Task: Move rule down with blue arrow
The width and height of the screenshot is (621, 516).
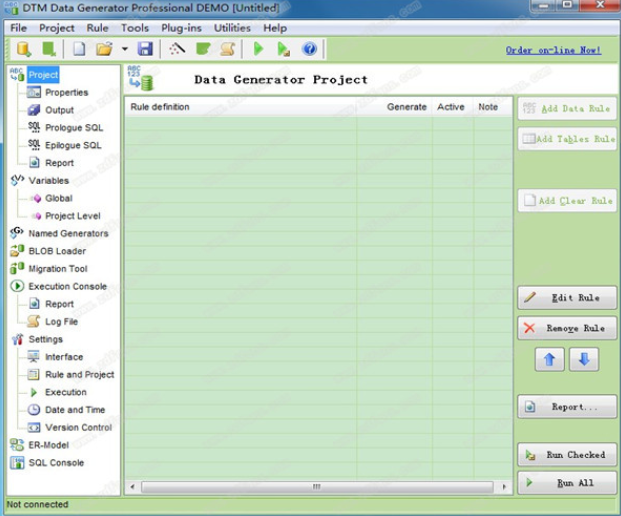Action: 585,360
